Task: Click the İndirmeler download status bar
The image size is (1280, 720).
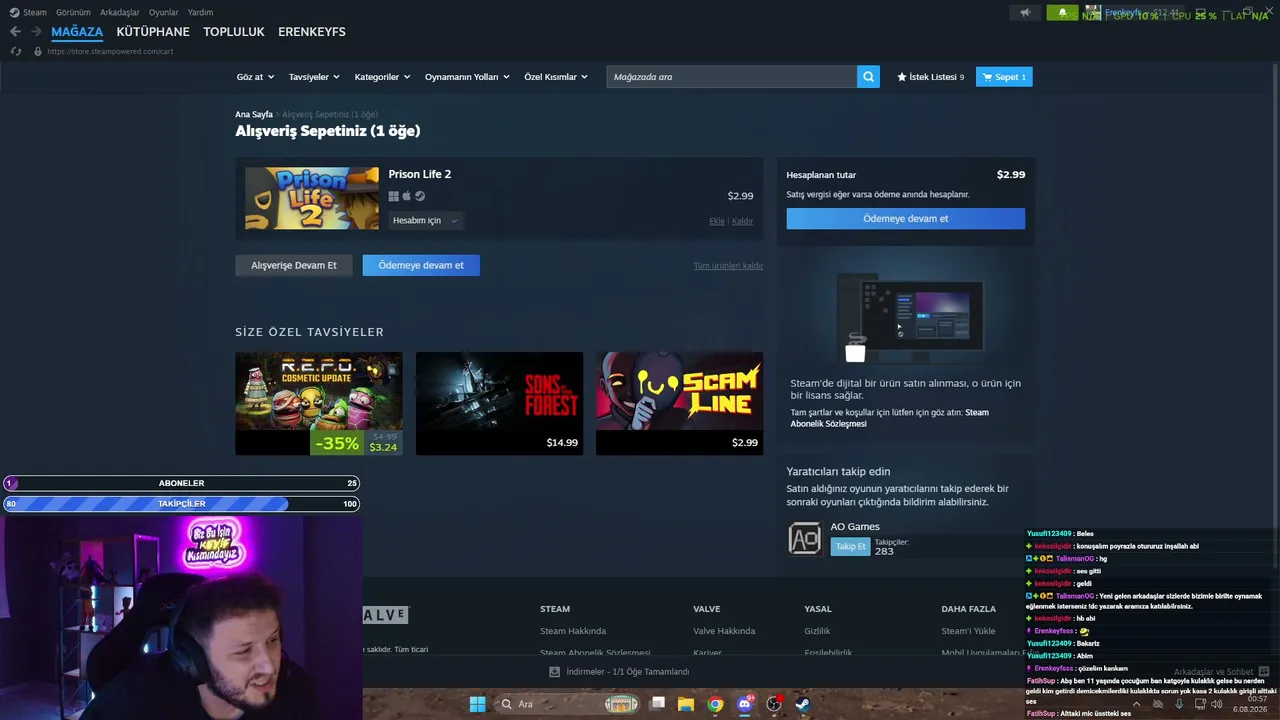Action: coord(619,672)
